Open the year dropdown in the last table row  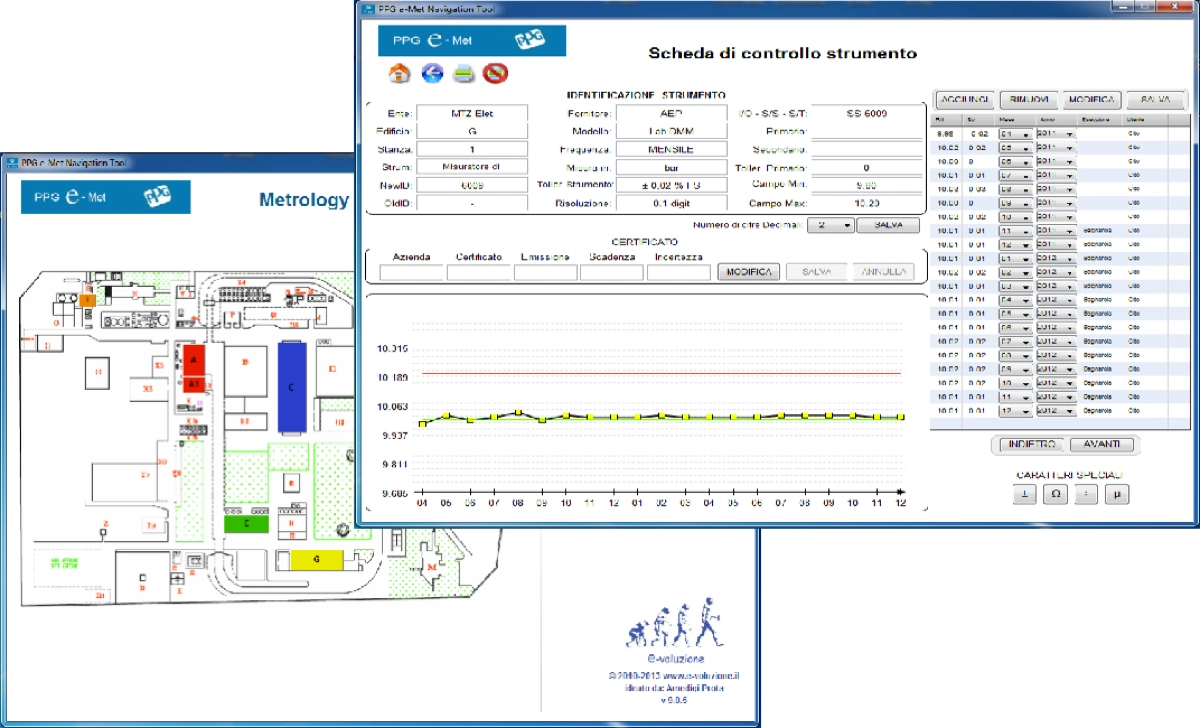1055,411
